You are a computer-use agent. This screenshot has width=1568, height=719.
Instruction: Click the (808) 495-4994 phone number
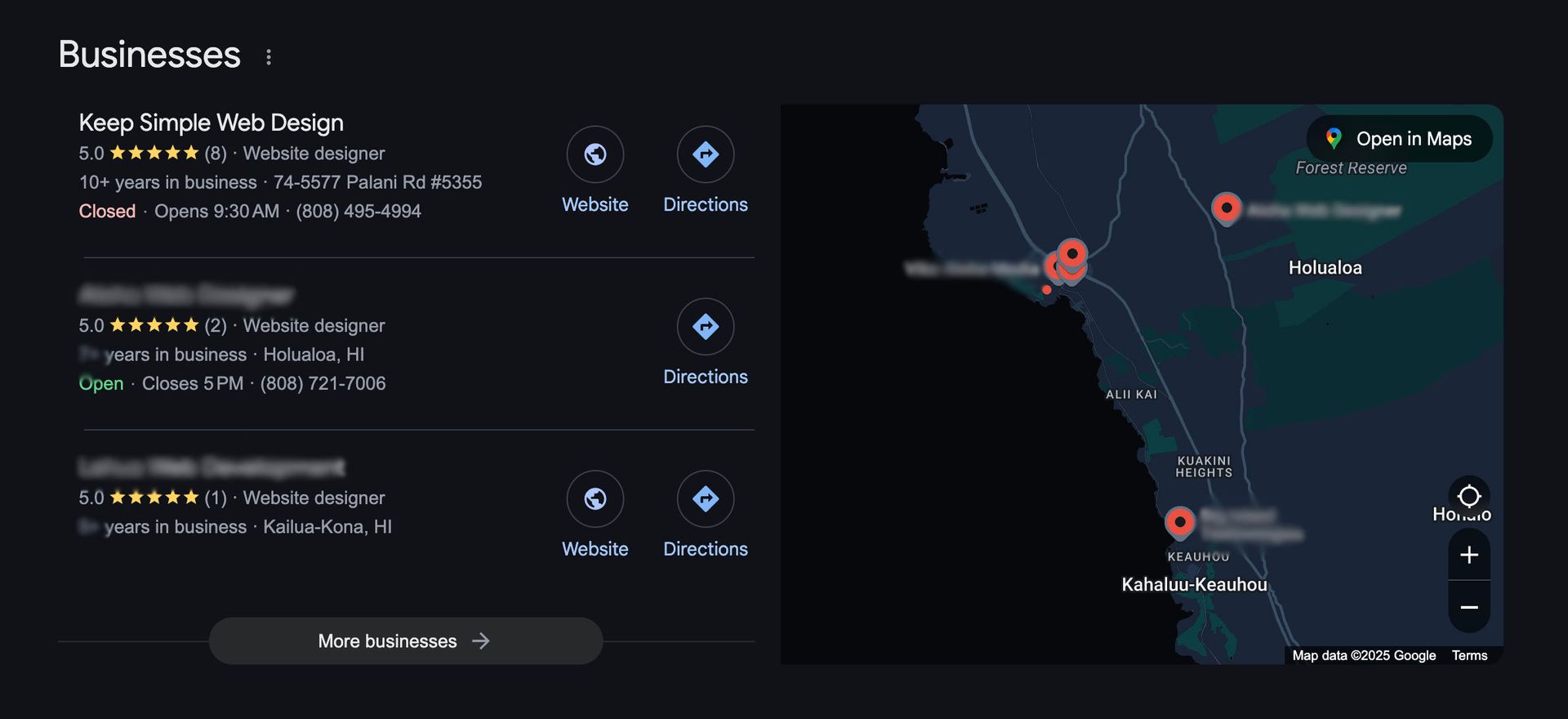[359, 211]
